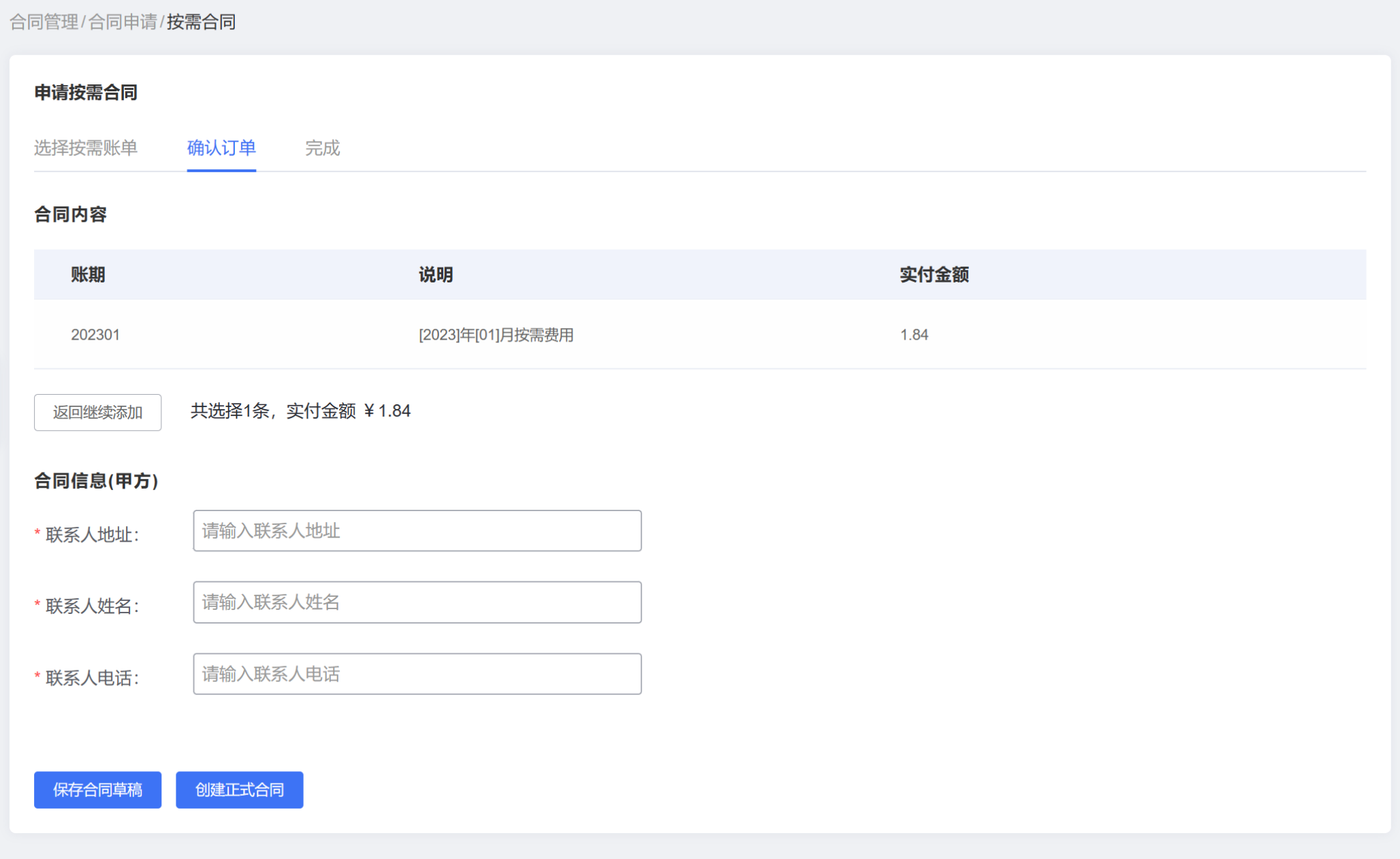
Task: Click the 联系人姓名 input field
Action: tap(417, 602)
